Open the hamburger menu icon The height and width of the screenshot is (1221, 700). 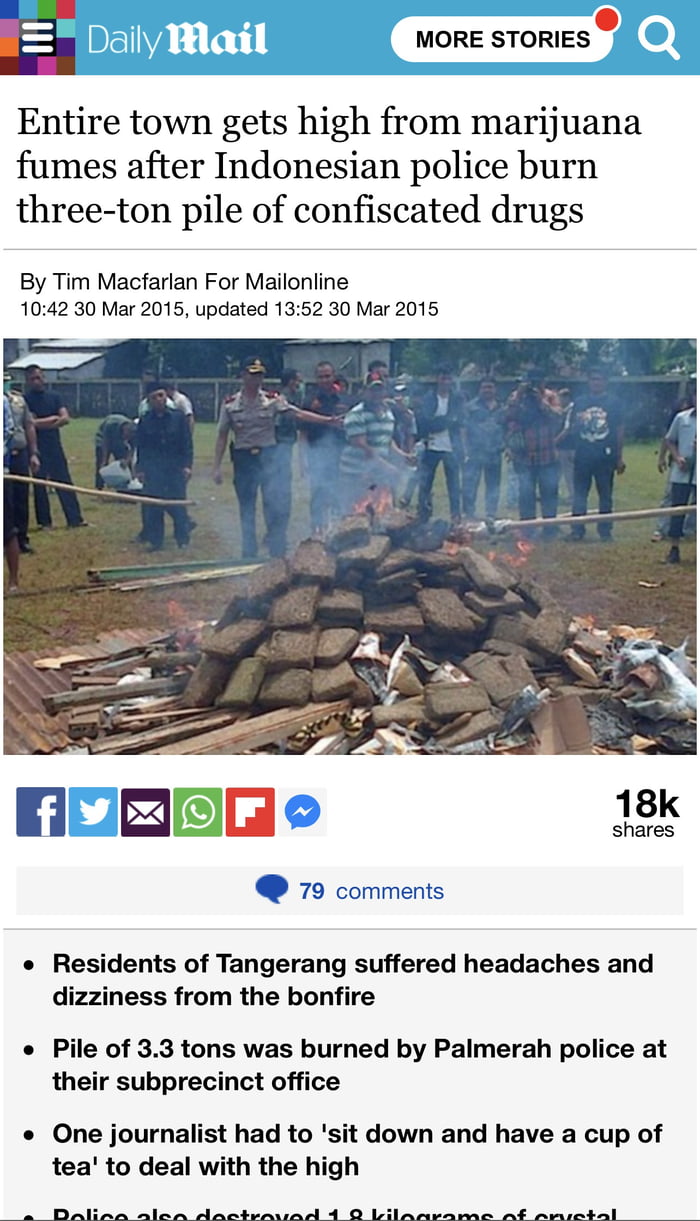click(37, 38)
